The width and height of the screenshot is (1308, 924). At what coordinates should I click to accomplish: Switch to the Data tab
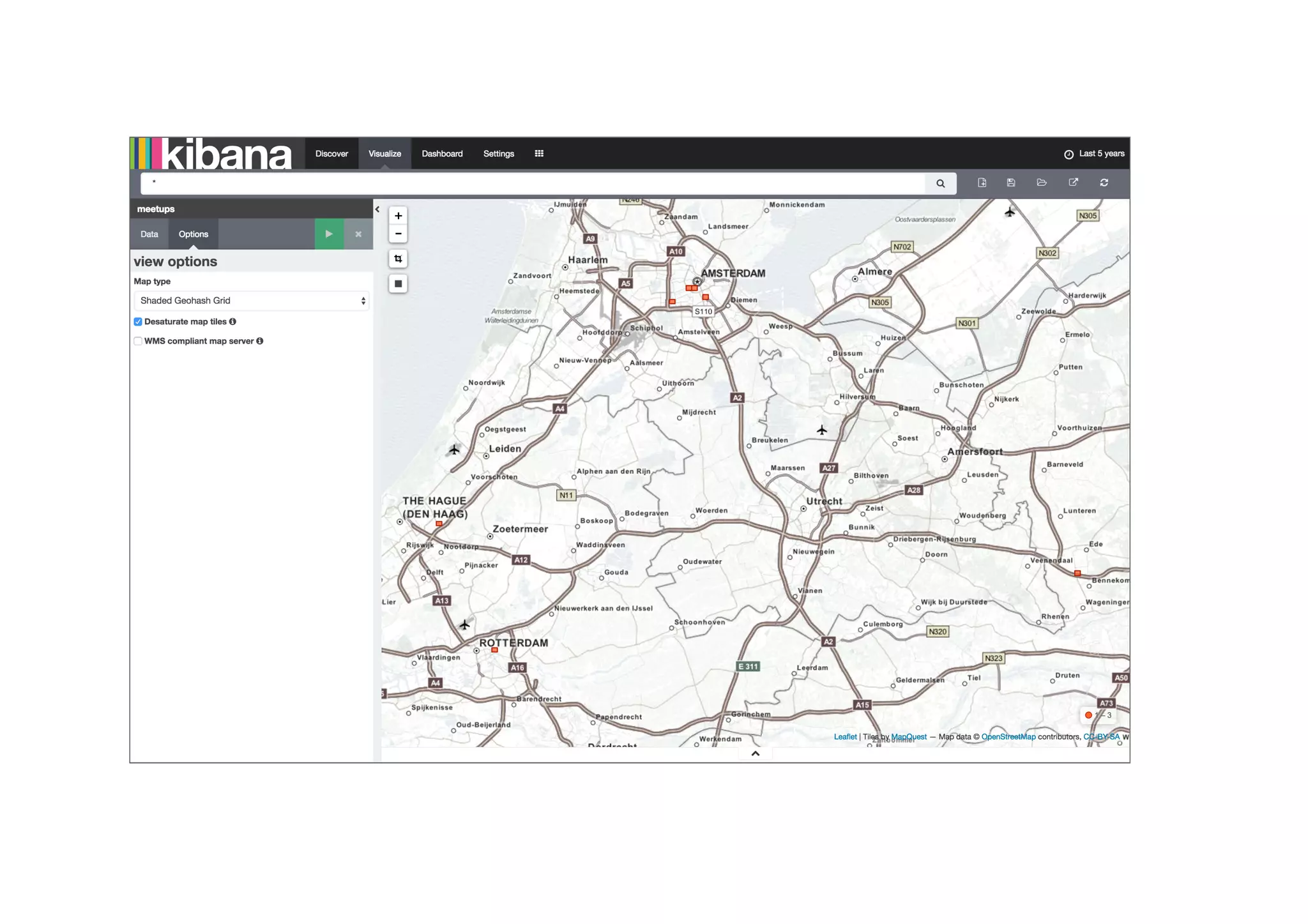[x=149, y=234]
